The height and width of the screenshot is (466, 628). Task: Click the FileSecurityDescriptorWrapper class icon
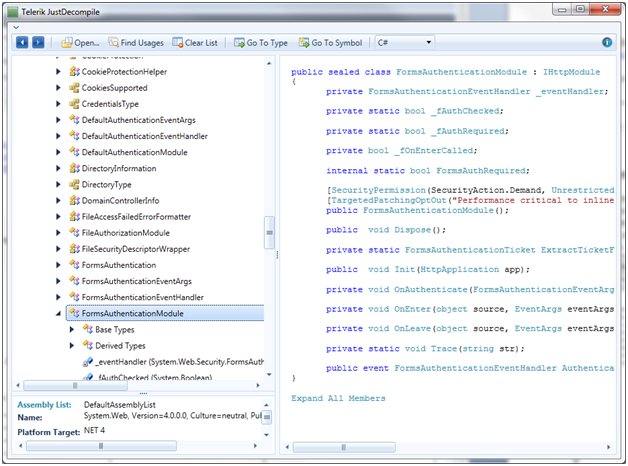(x=74, y=249)
